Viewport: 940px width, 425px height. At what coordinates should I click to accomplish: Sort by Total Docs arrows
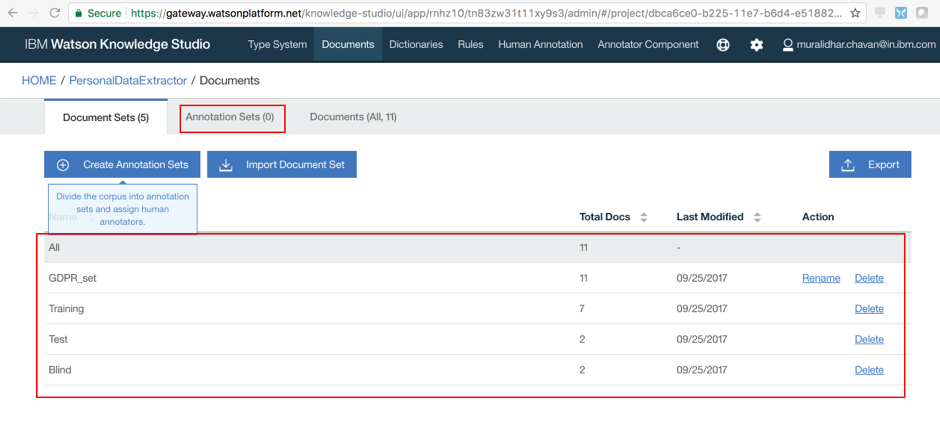pyautogui.click(x=643, y=218)
